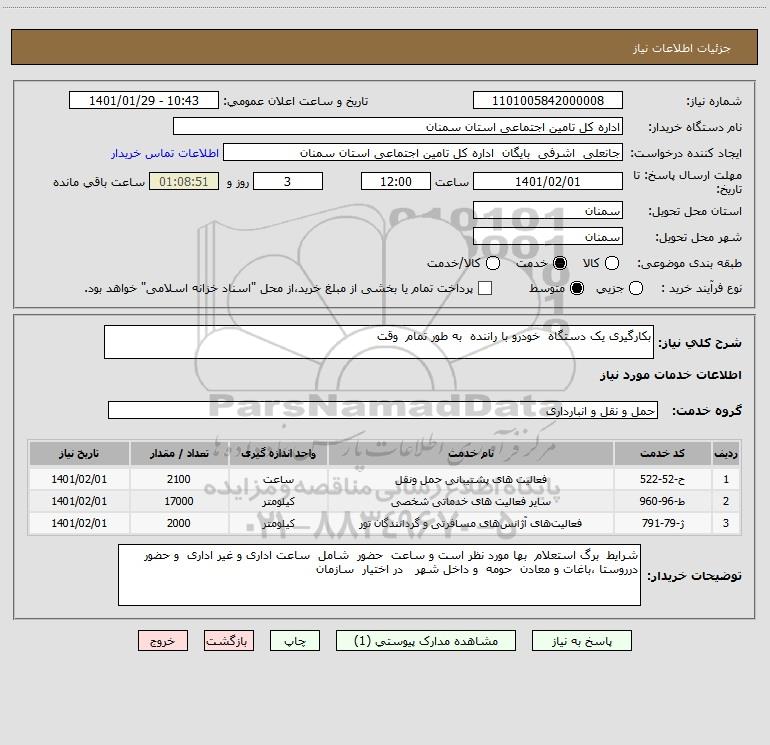Image resolution: width=770 pixels, height=745 pixels.
Task: Click the بازگشت back button
Action: [x=229, y=641]
